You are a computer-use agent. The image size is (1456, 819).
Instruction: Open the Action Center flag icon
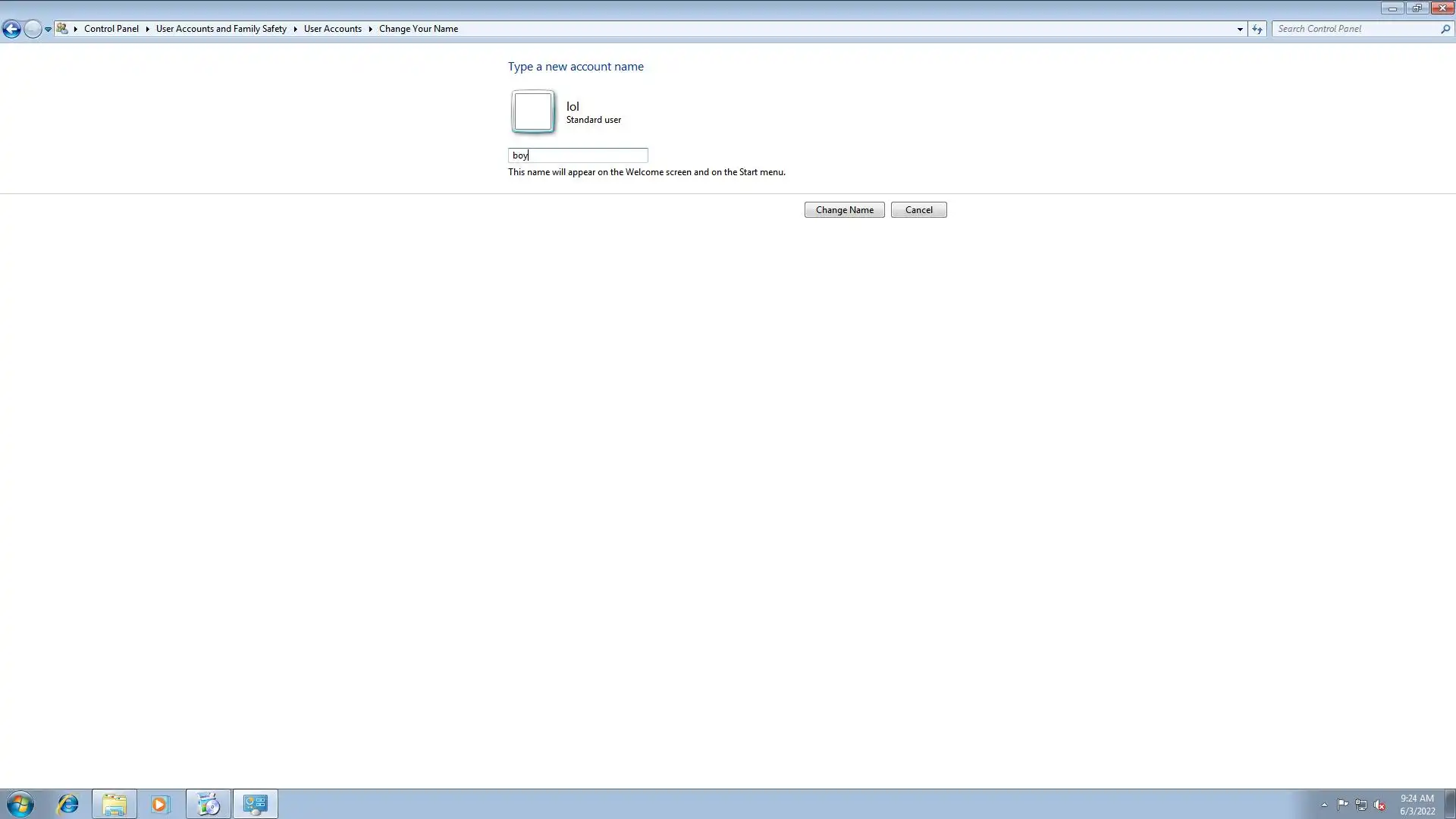coord(1342,805)
